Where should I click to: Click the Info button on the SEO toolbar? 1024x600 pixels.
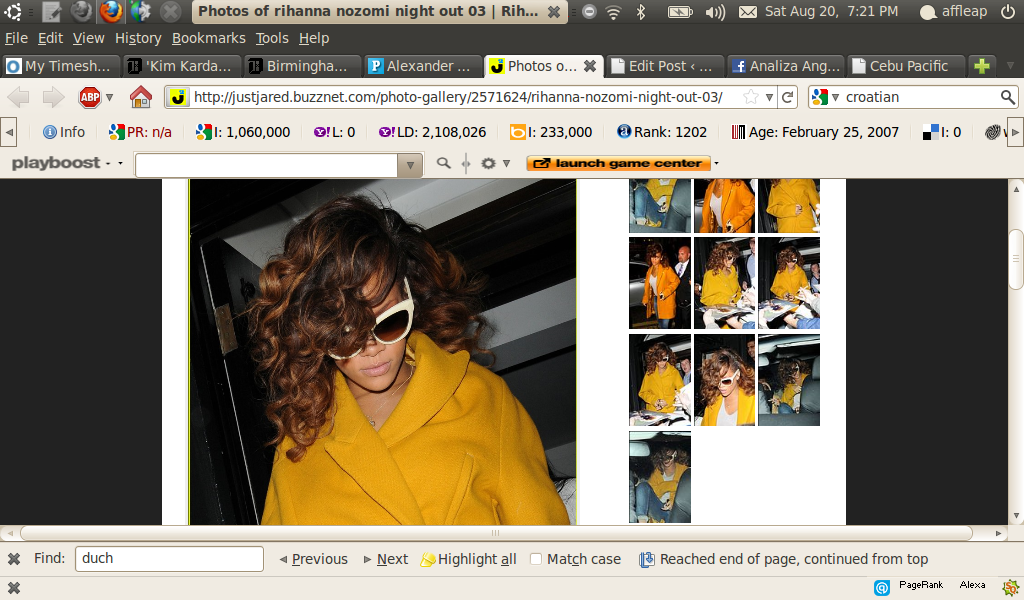(63, 132)
